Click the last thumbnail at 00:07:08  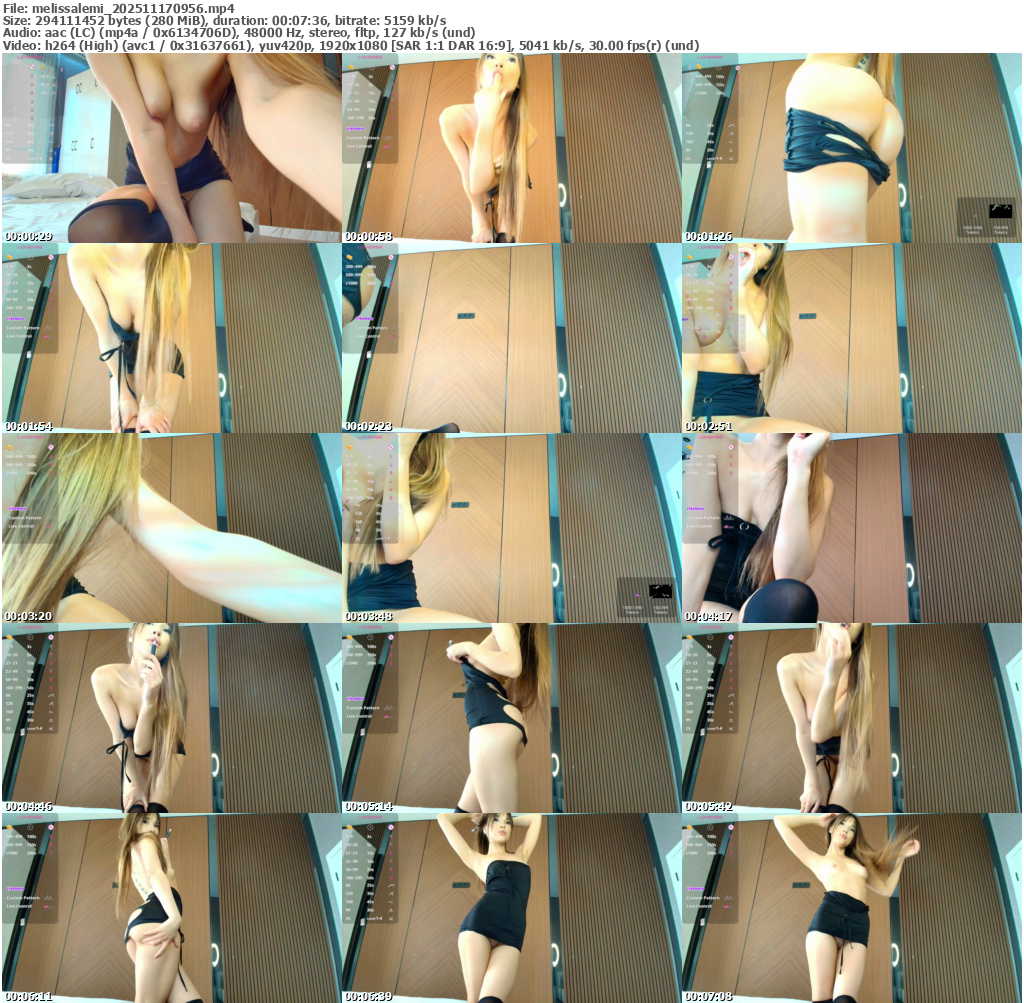[851, 908]
